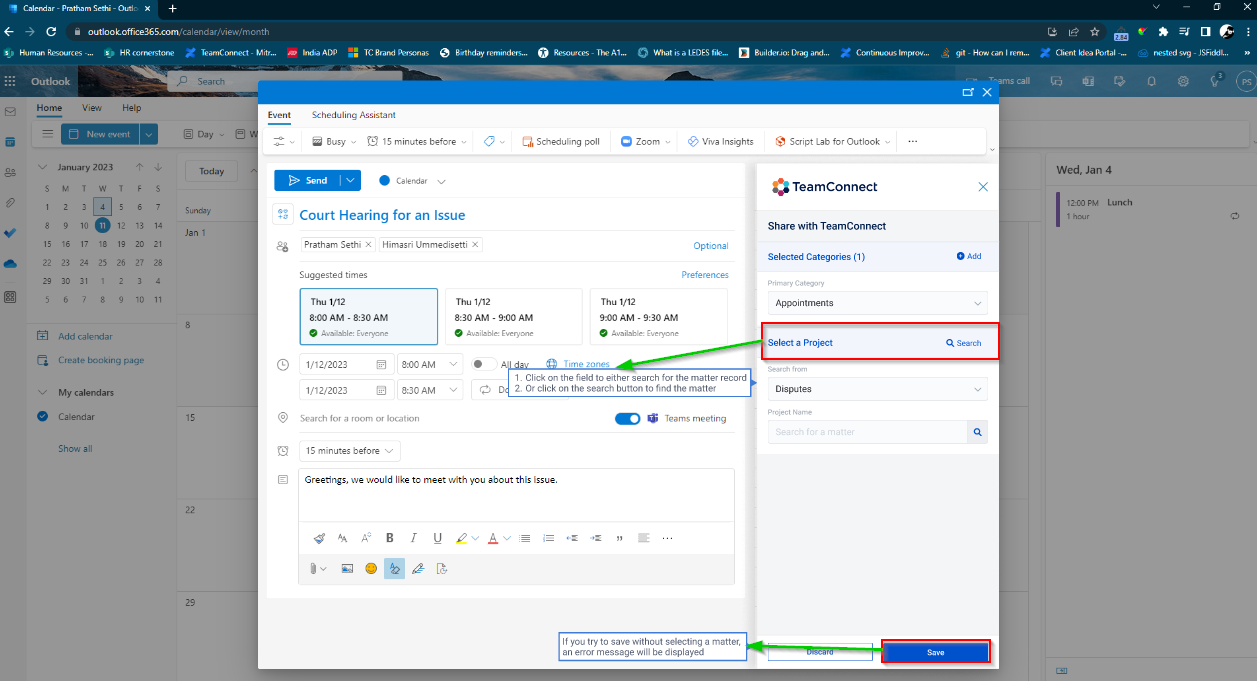Go to previous month in mini calendar
This screenshot has height=681, width=1257.
pyautogui.click(x=140, y=167)
